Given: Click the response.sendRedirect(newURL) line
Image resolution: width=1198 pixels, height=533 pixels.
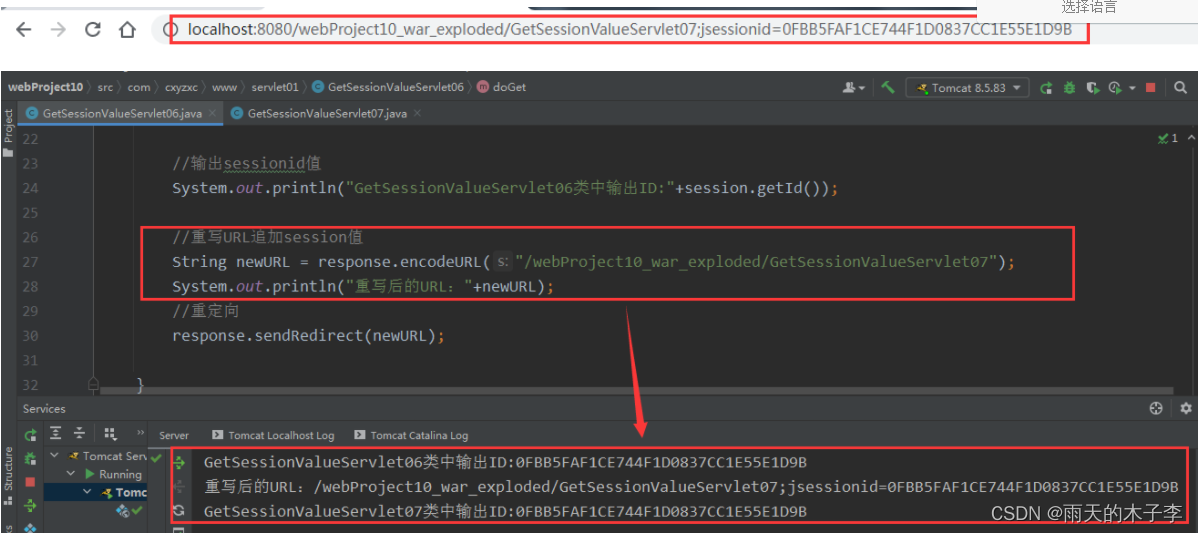Looking at the screenshot, I should click(x=308, y=335).
